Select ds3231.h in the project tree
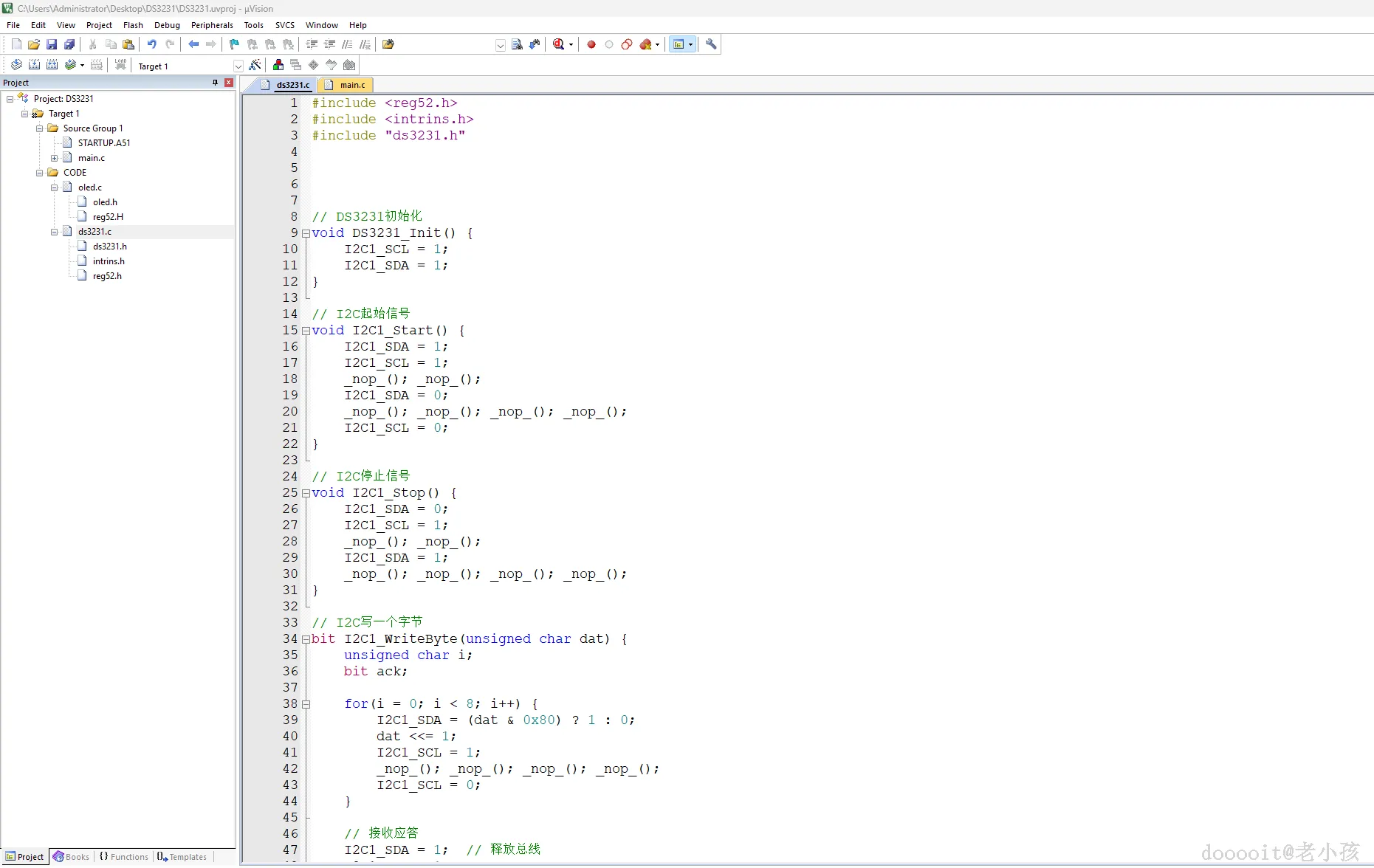1374x868 pixels. point(109,247)
